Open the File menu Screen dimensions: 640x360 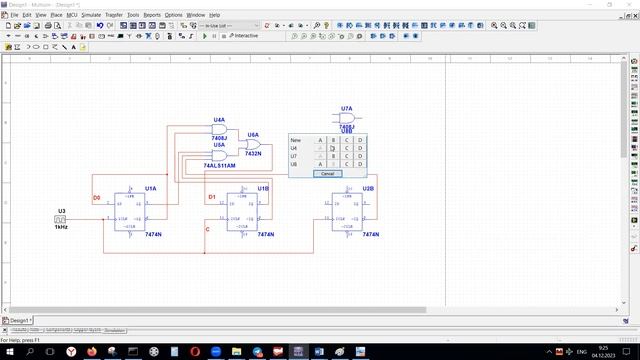(14, 15)
